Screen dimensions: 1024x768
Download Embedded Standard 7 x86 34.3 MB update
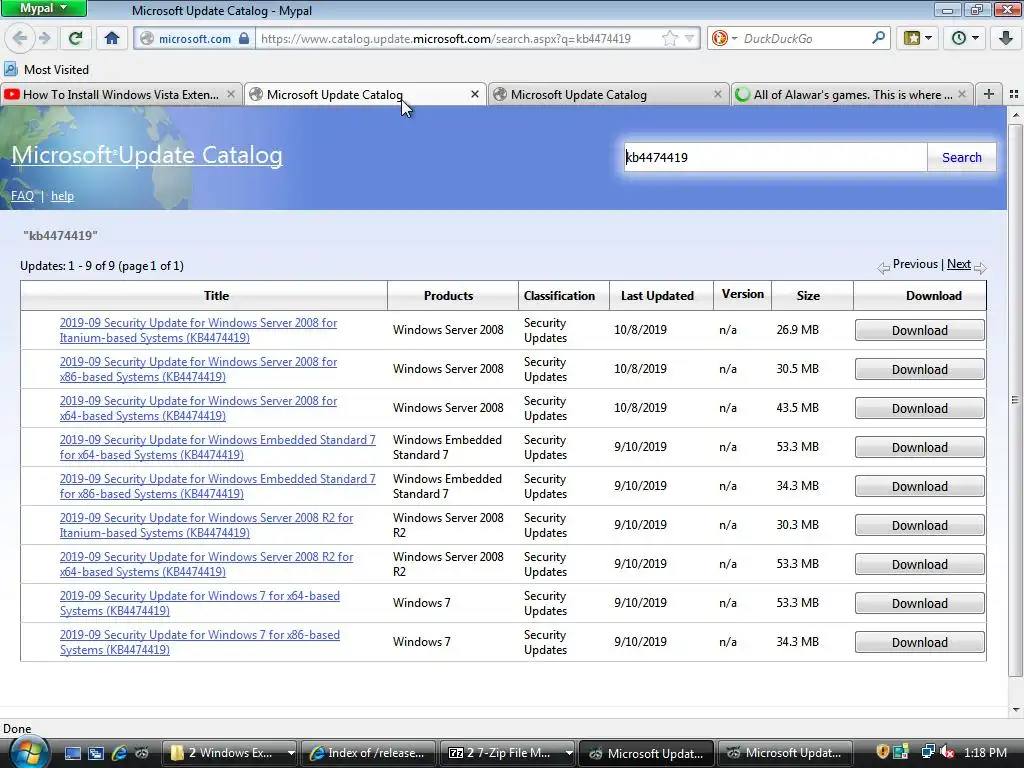click(x=920, y=487)
